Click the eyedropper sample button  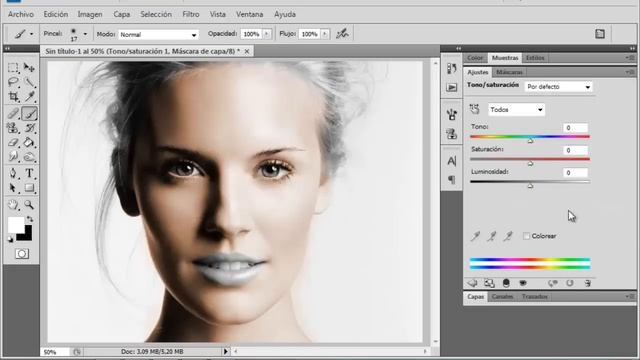click(x=475, y=236)
